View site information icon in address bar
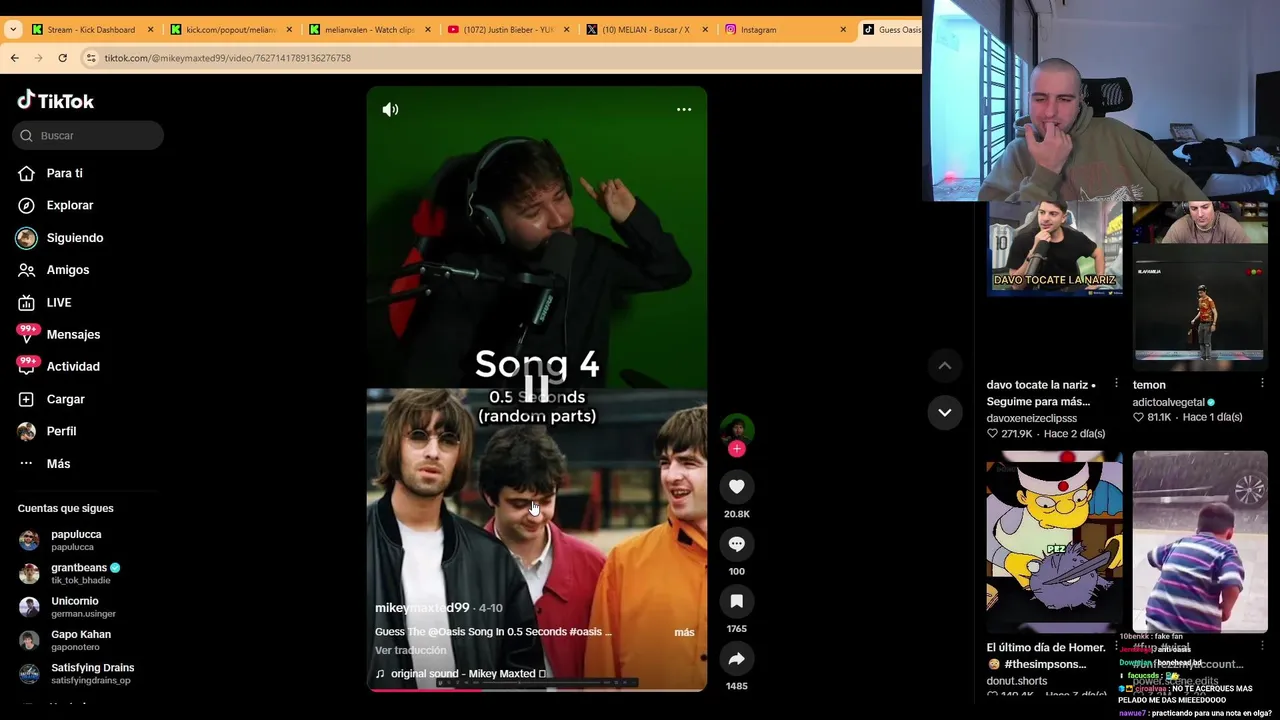Viewport: 1280px width, 720px height. (91, 58)
